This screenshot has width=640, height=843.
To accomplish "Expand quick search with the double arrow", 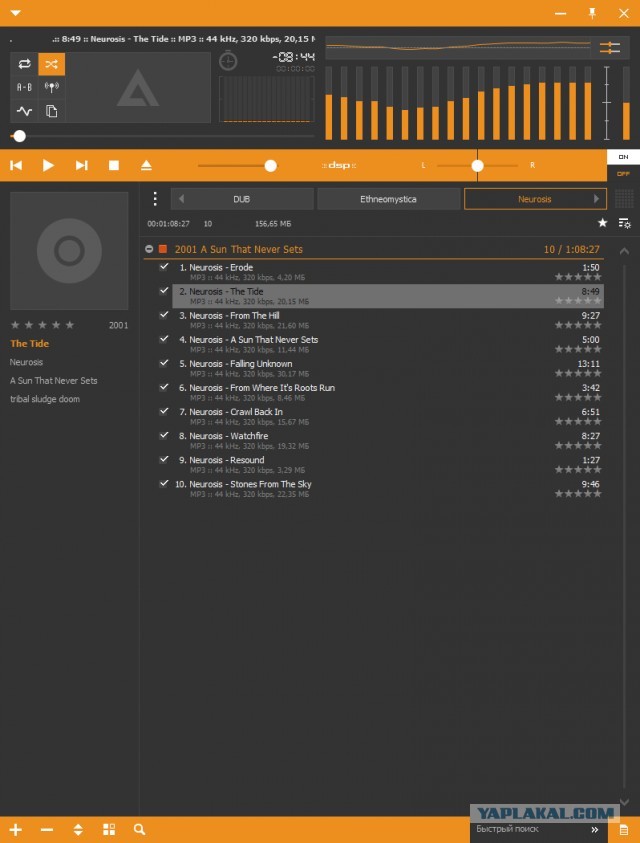I will point(595,830).
